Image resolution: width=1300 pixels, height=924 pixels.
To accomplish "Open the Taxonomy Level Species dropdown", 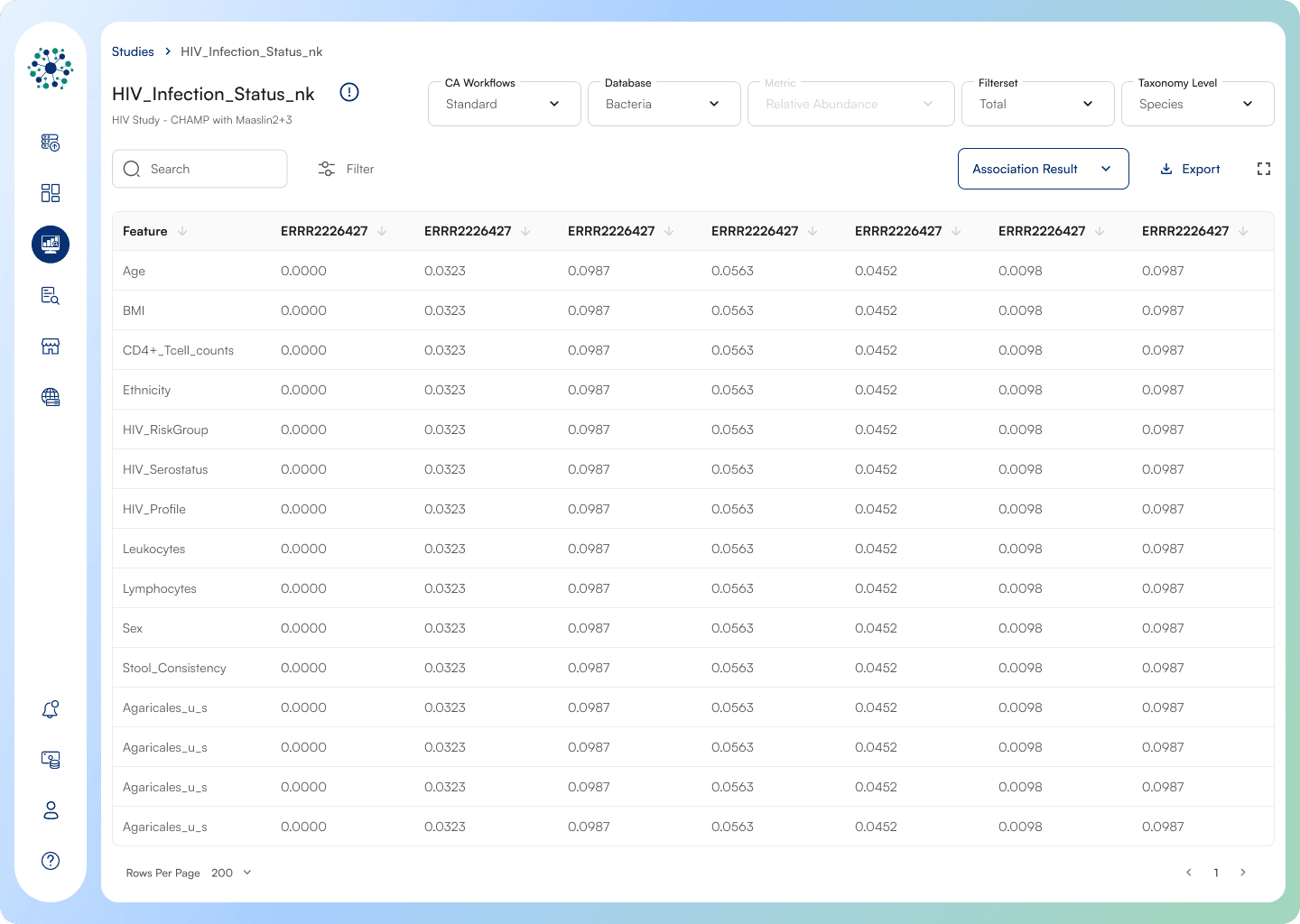I will pos(1196,104).
